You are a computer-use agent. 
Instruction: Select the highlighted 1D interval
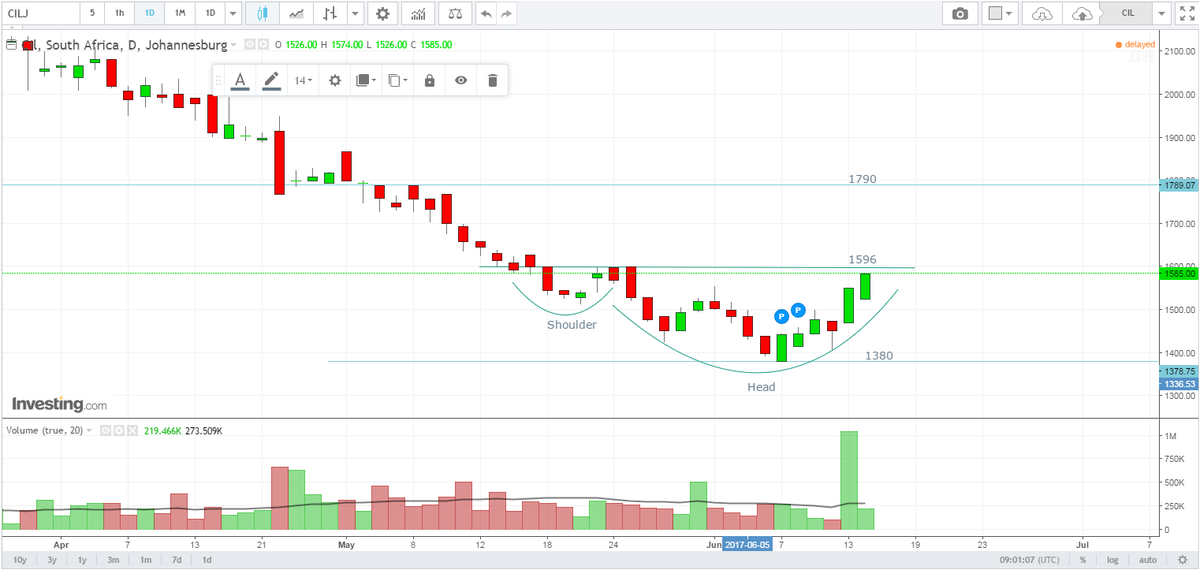pyautogui.click(x=150, y=14)
